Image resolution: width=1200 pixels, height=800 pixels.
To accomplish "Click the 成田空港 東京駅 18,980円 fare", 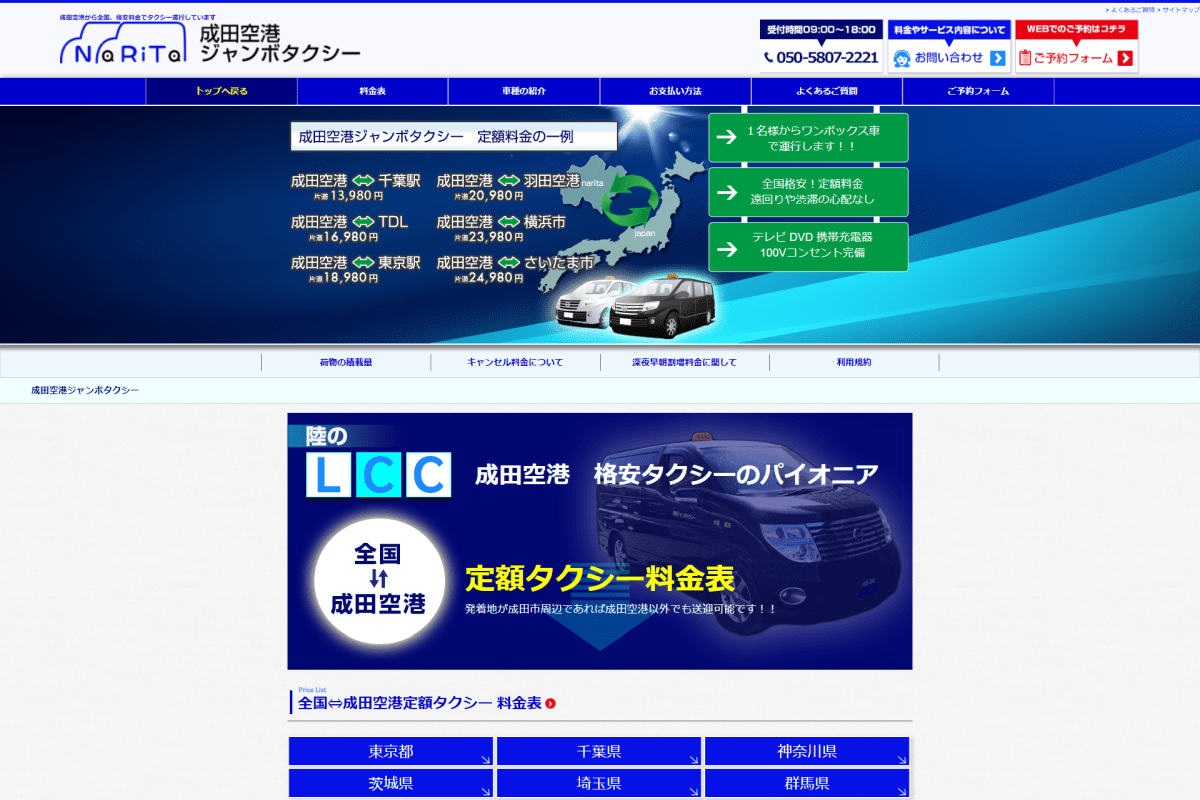I will [356, 270].
